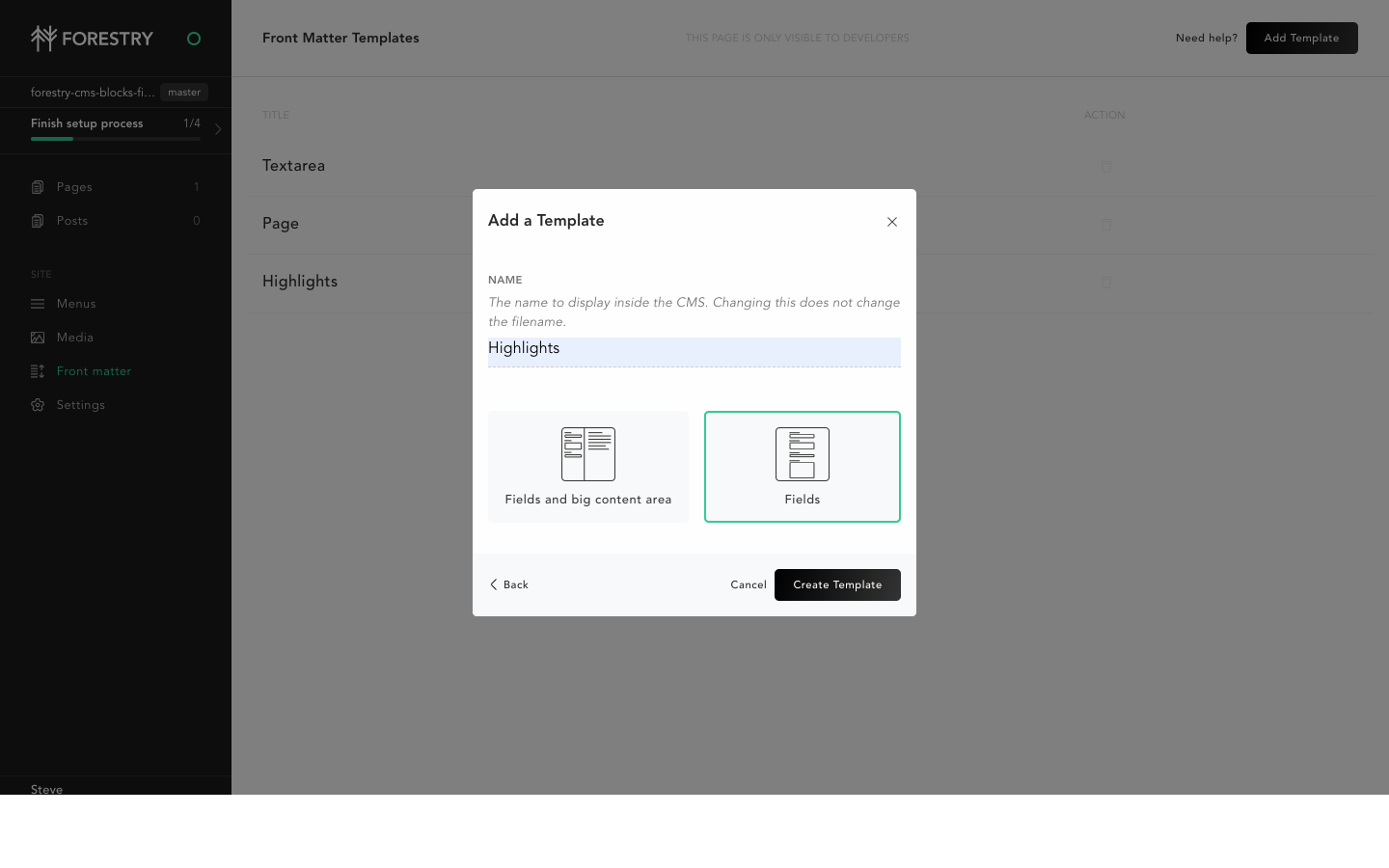Screen dimensions: 1389x868
Task: Click the template Name input field
Action: pos(694,351)
